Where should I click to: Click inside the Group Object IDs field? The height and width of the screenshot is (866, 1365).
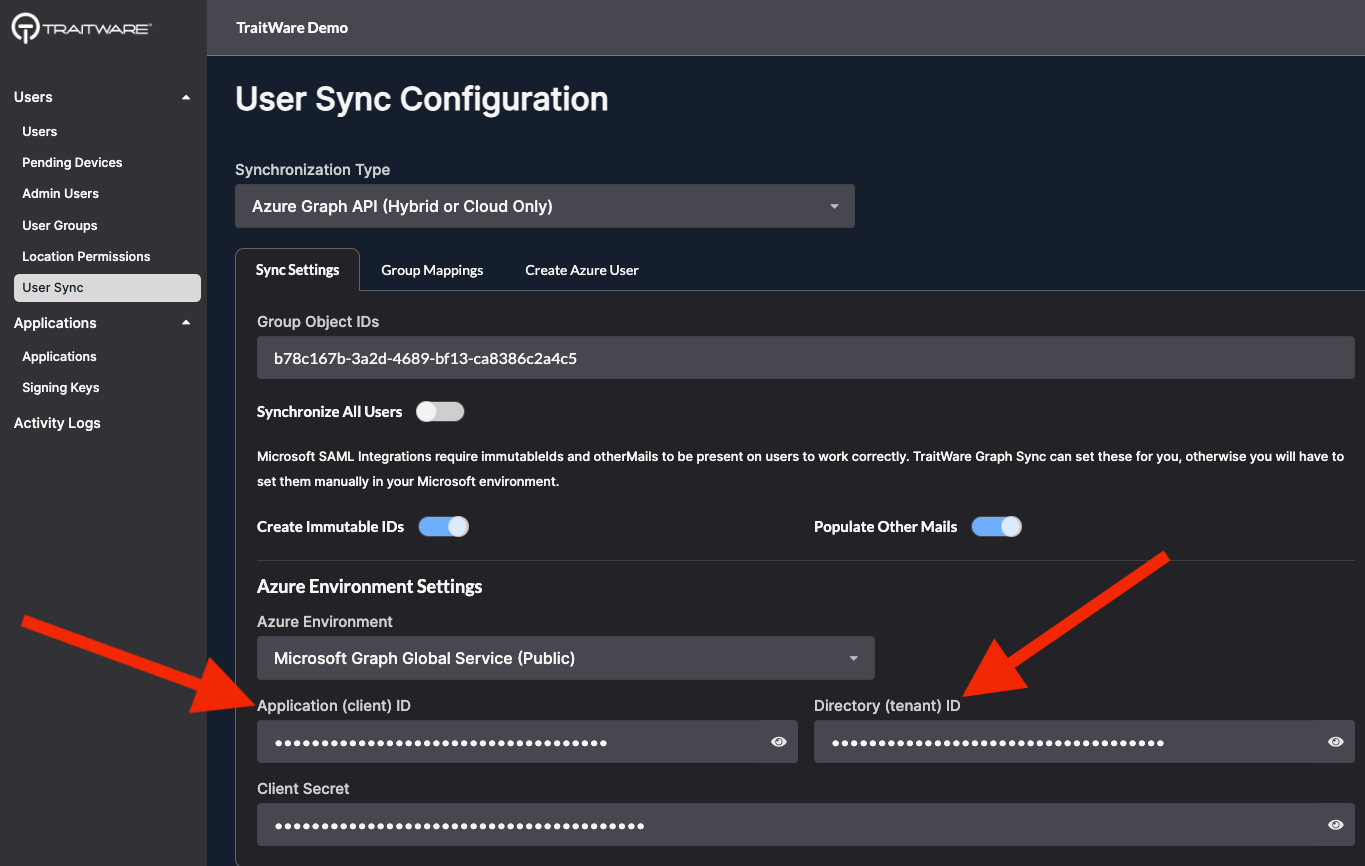[x=806, y=357]
